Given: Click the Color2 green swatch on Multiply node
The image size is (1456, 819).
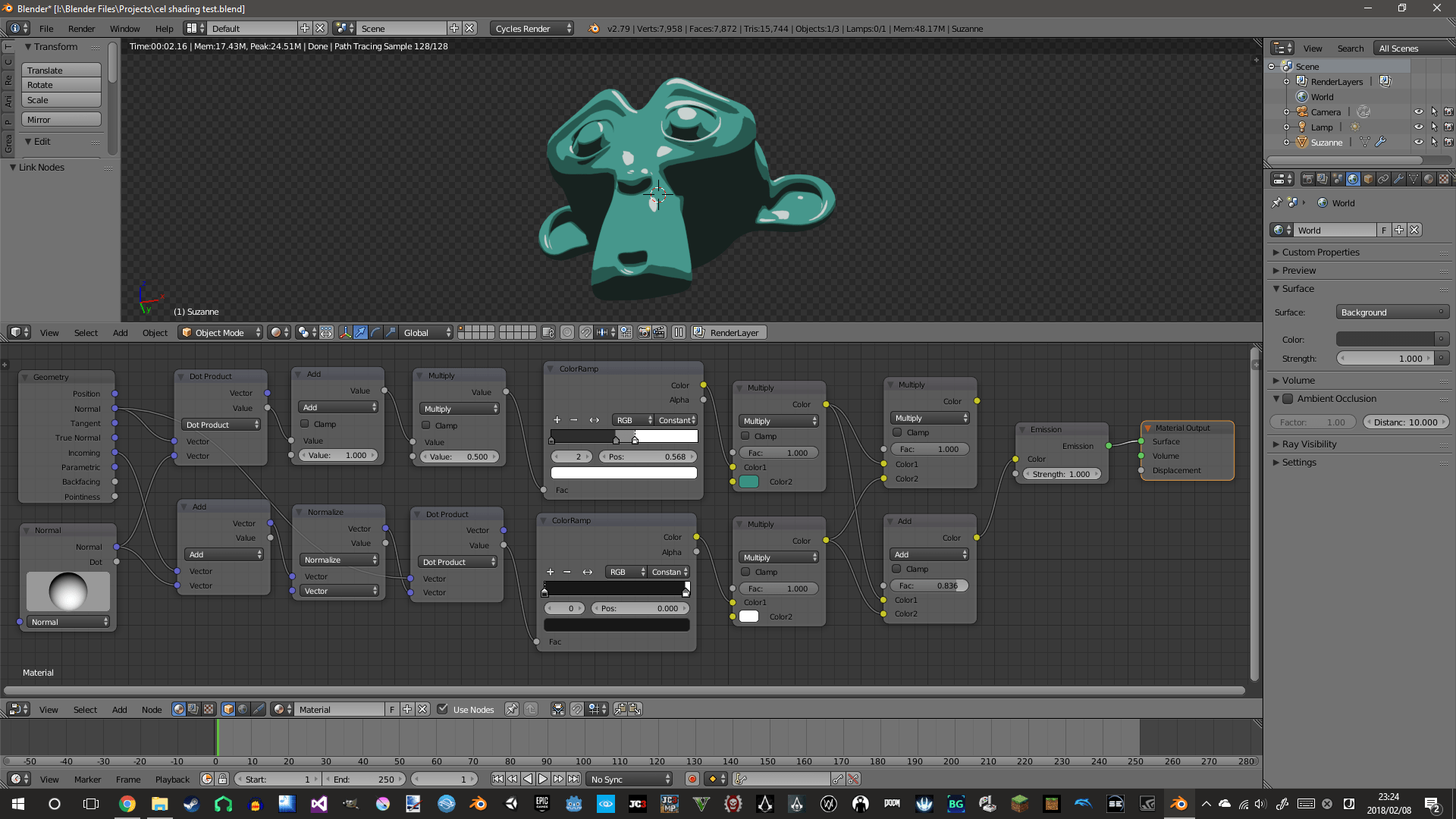Looking at the screenshot, I should click(x=748, y=482).
